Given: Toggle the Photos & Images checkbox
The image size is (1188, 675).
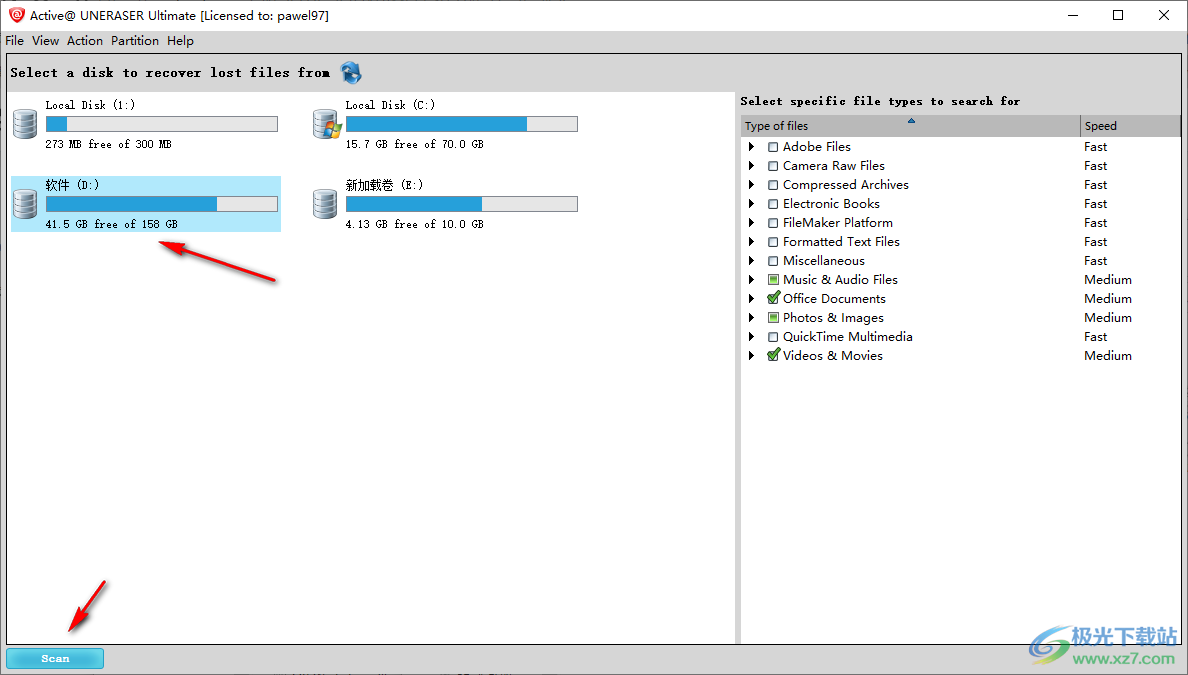Looking at the screenshot, I should coord(773,317).
